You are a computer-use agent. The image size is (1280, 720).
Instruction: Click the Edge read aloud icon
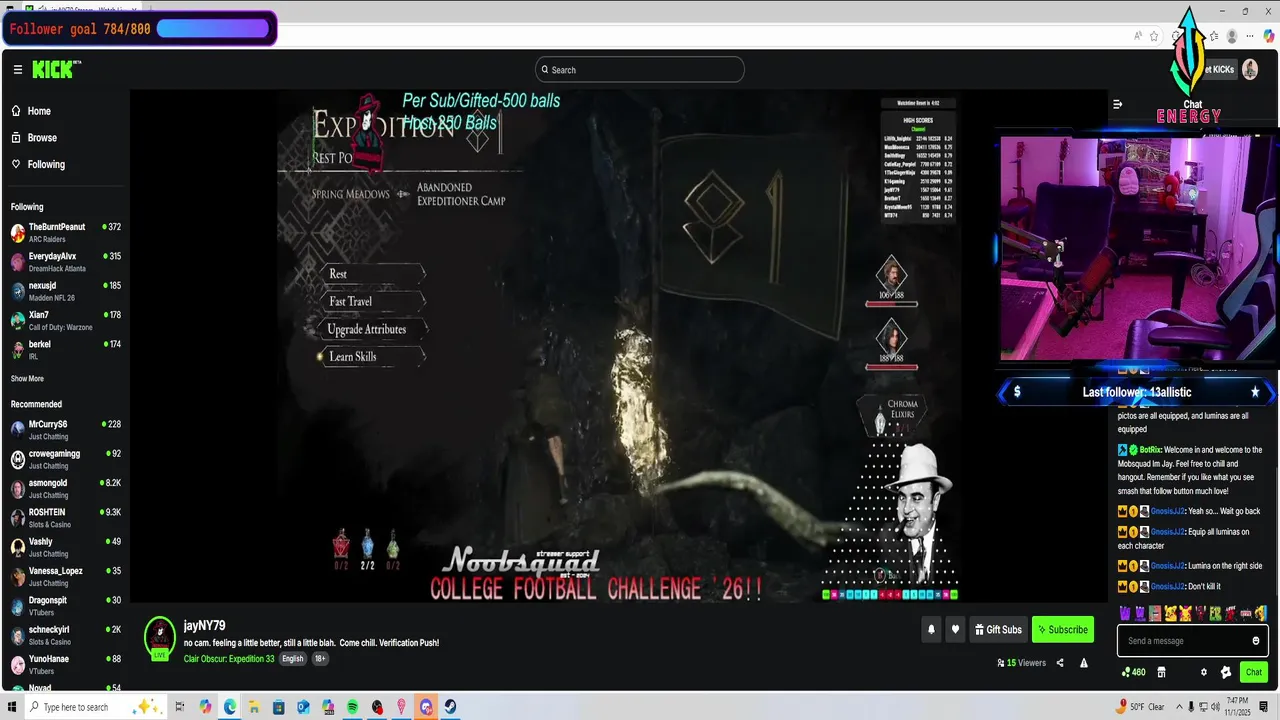pos(1138,36)
